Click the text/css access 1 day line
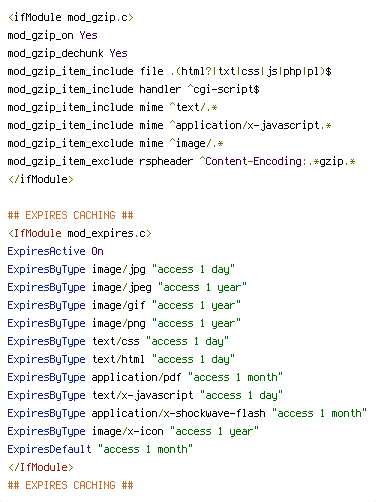376x502 pixels. (x=118, y=341)
